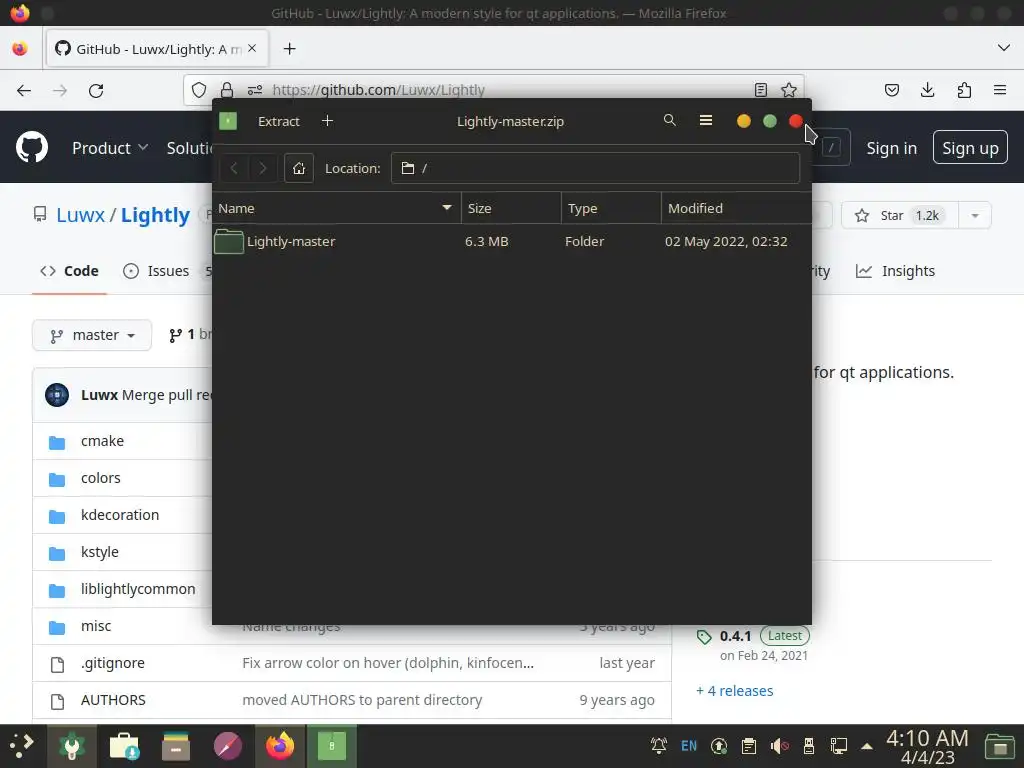Open the archive manager hamburger menu

pyautogui.click(x=705, y=120)
